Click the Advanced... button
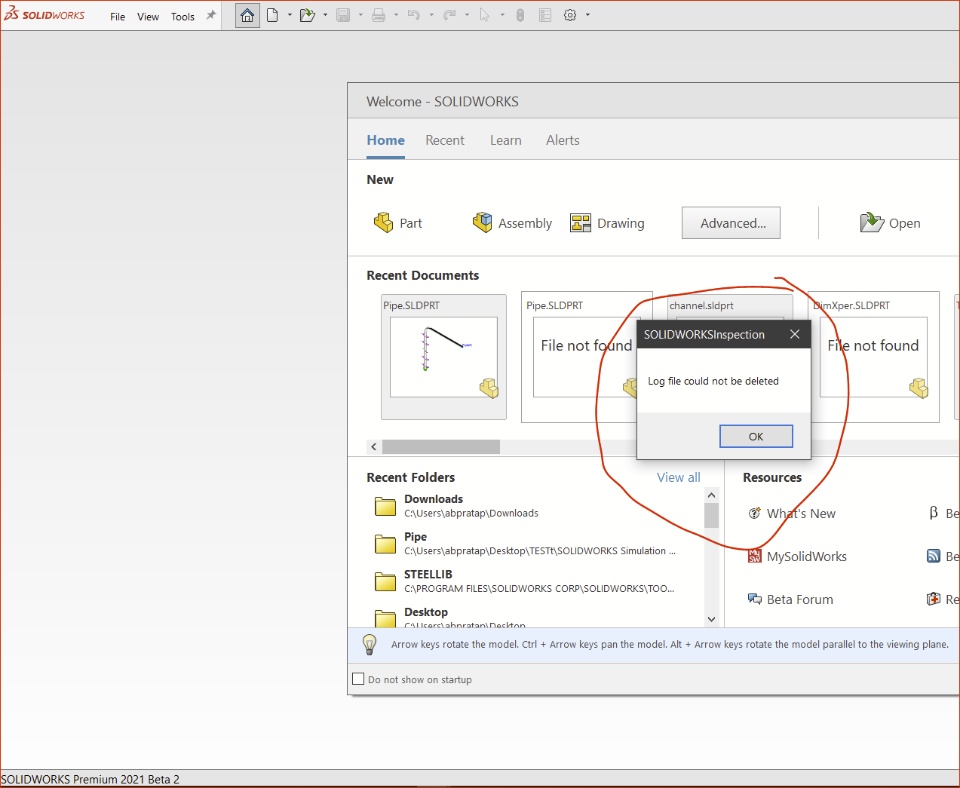This screenshot has height=788, width=960. (x=732, y=223)
